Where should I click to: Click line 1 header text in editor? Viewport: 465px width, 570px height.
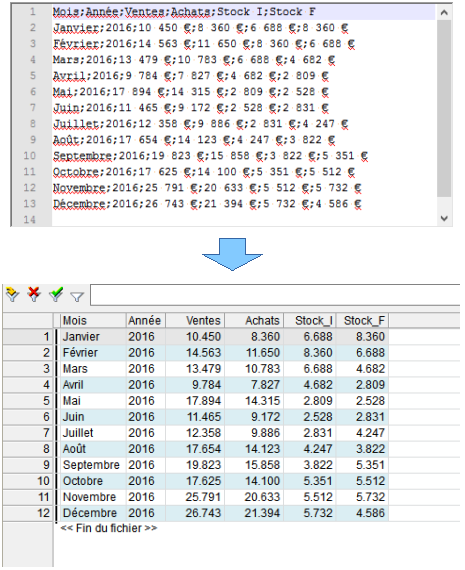(x=184, y=12)
